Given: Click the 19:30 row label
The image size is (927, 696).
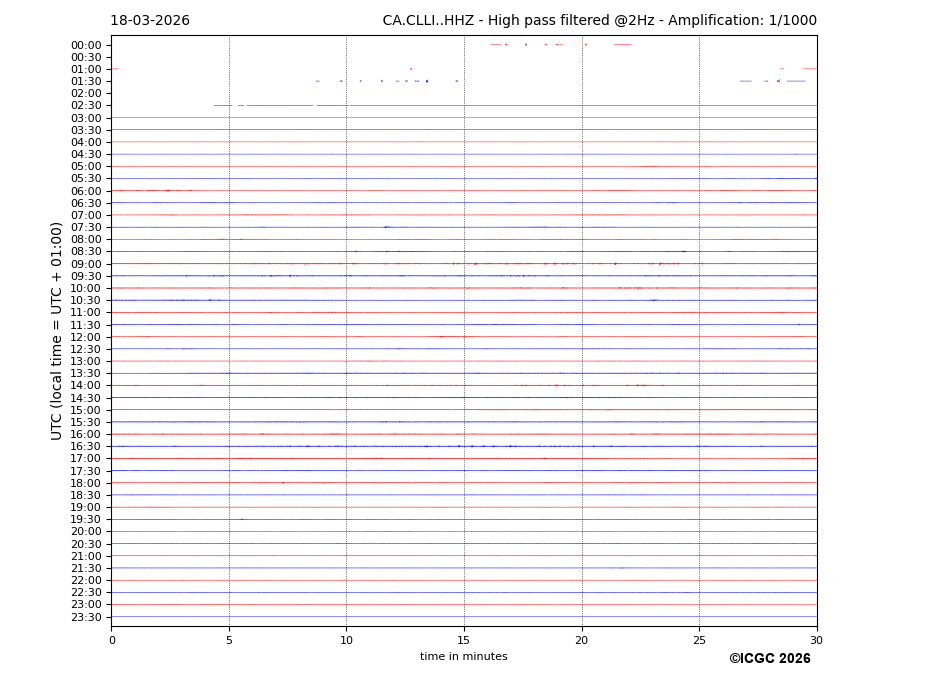Looking at the screenshot, I should (x=86, y=520).
